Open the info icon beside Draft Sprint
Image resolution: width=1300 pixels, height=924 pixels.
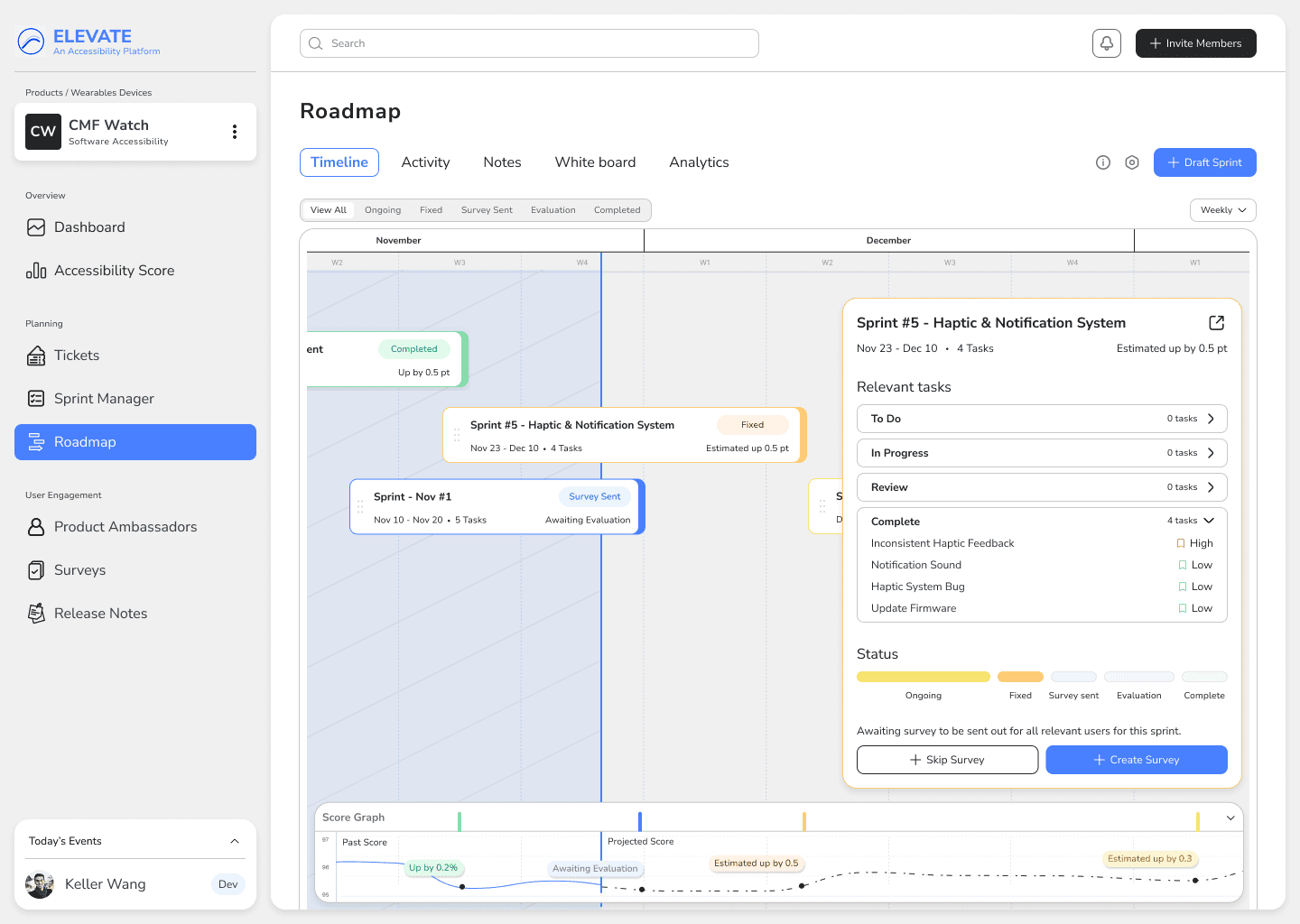point(1102,162)
